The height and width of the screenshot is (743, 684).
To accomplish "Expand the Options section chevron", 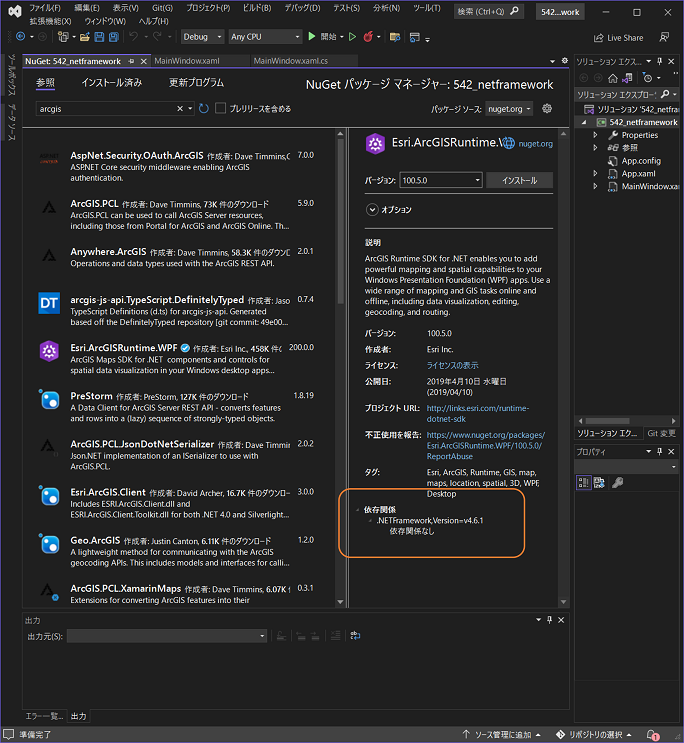I will 372,209.
